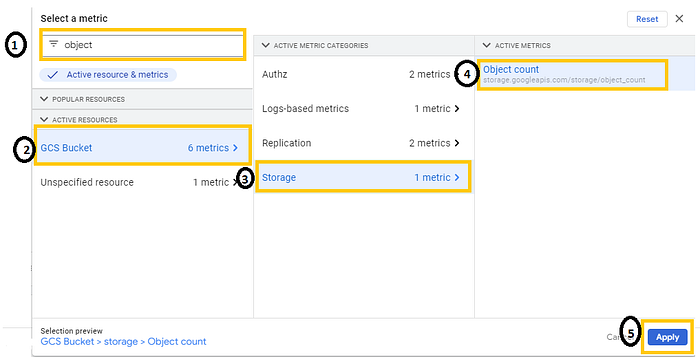This screenshot has width=700, height=361.
Task: Open the GCS Bucket chevron arrow
Action: pyautogui.click(x=235, y=148)
